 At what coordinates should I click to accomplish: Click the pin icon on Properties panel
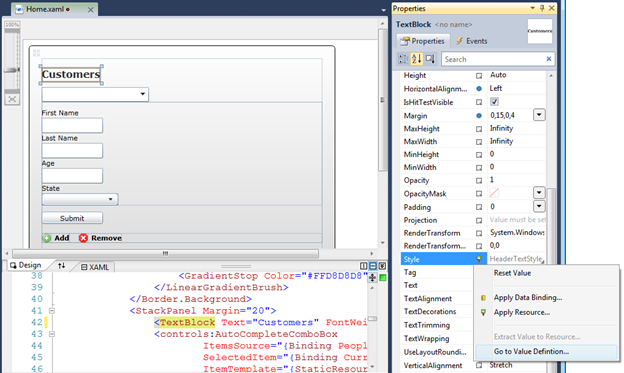542,8
